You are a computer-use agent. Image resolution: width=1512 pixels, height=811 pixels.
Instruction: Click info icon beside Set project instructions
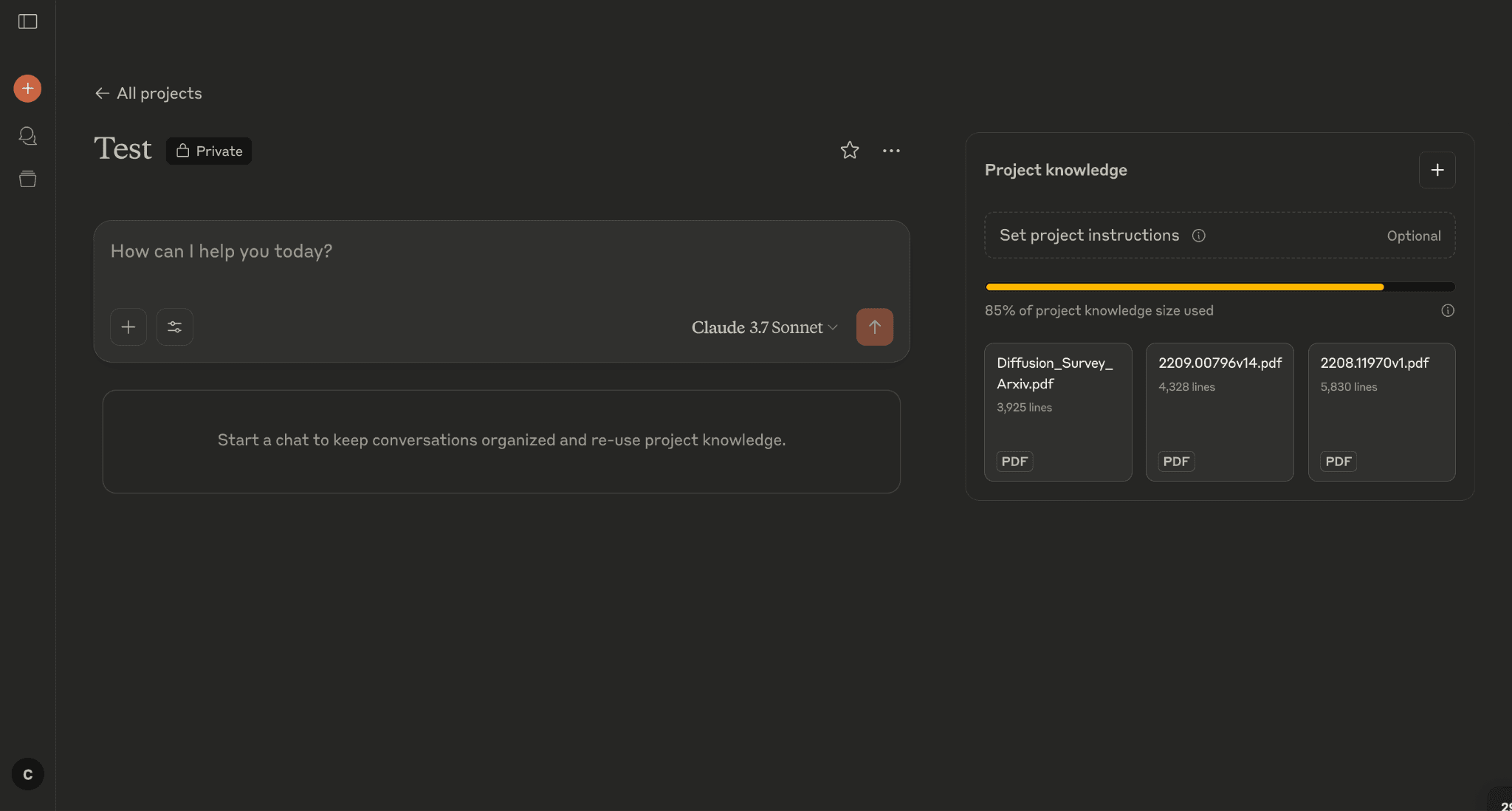click(x=1198, y=236)
